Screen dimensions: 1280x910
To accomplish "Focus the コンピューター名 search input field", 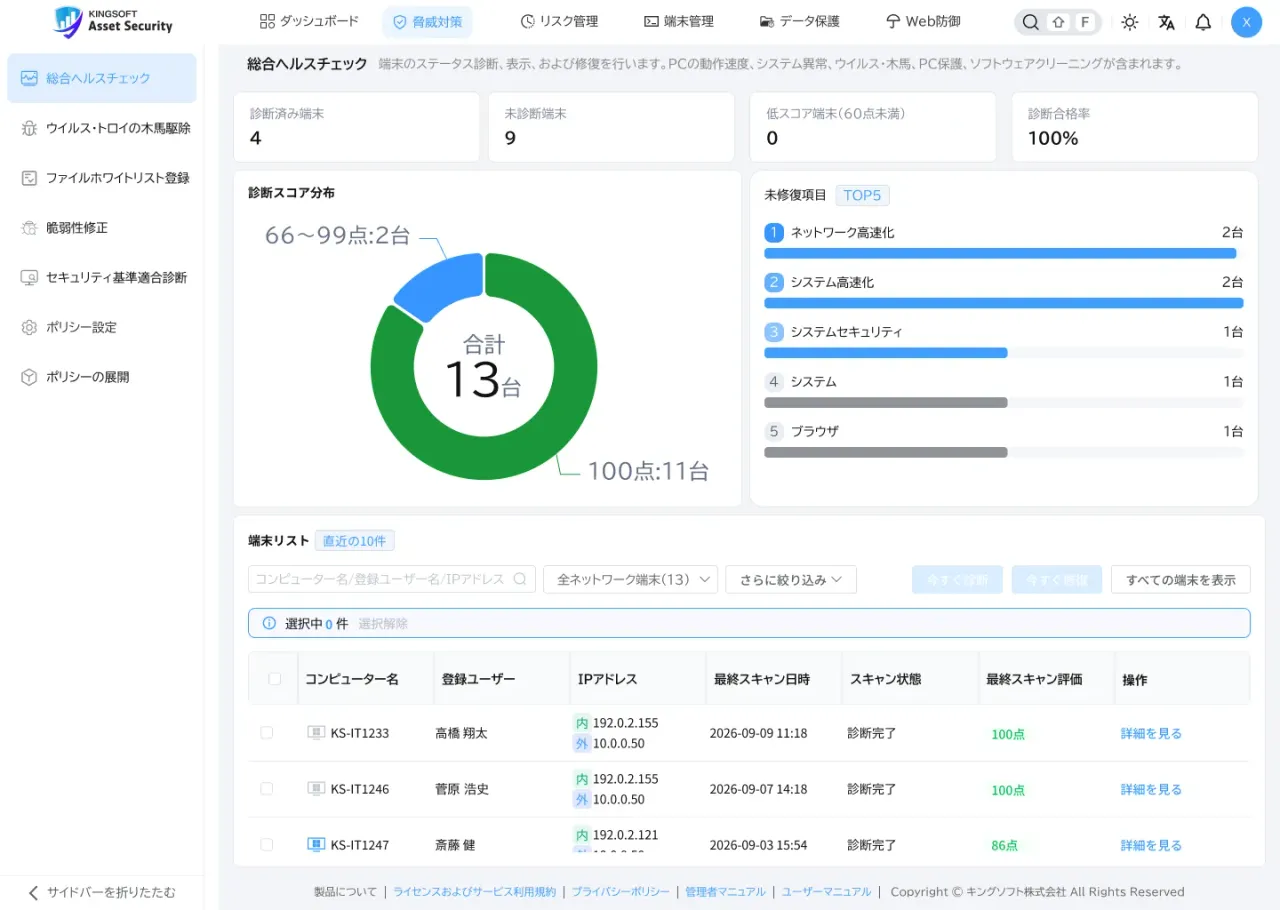I will click(392, 579).
